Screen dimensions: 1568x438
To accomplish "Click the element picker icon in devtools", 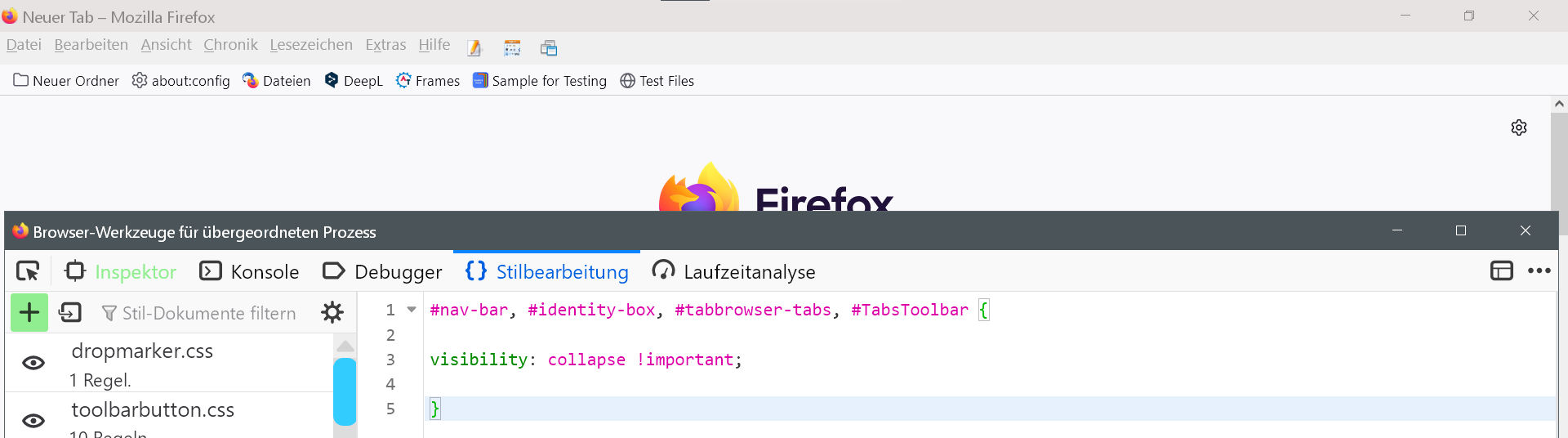I will [28, 271].
